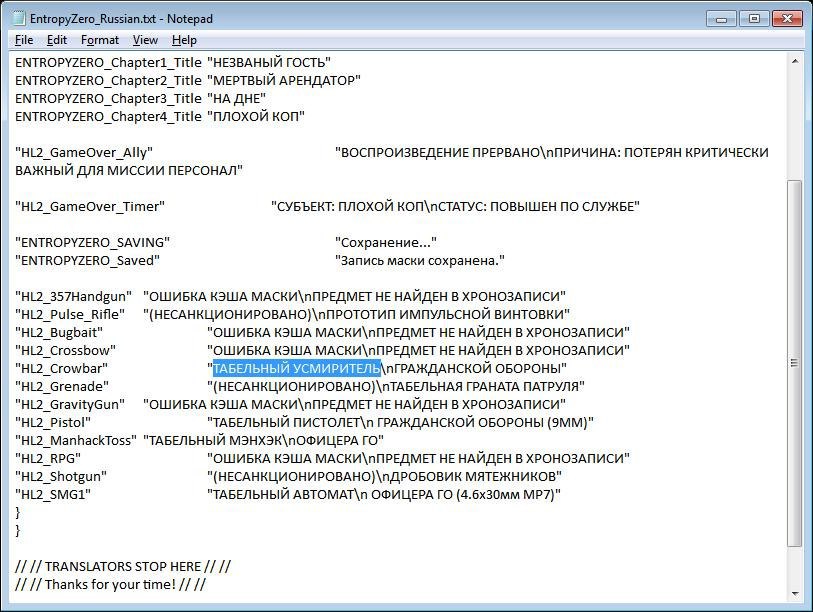Screen dimensions: 813x612
Task: Click ENTROPYZERO_Chapter2_Title key
Action: click(108, 81)
